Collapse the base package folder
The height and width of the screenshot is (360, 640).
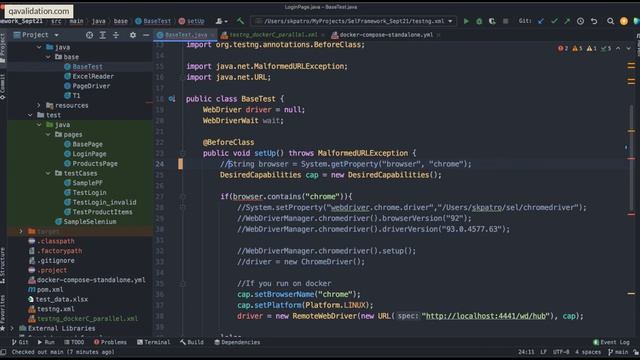pyautogui.click(x=48, y=57)
